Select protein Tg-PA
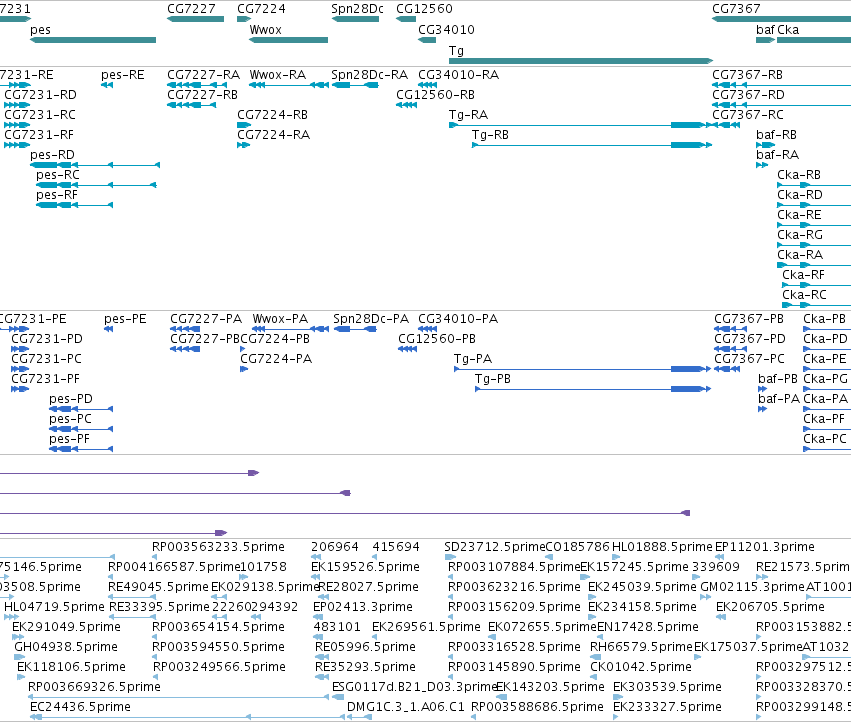851x722 pixels. (582, 369)
